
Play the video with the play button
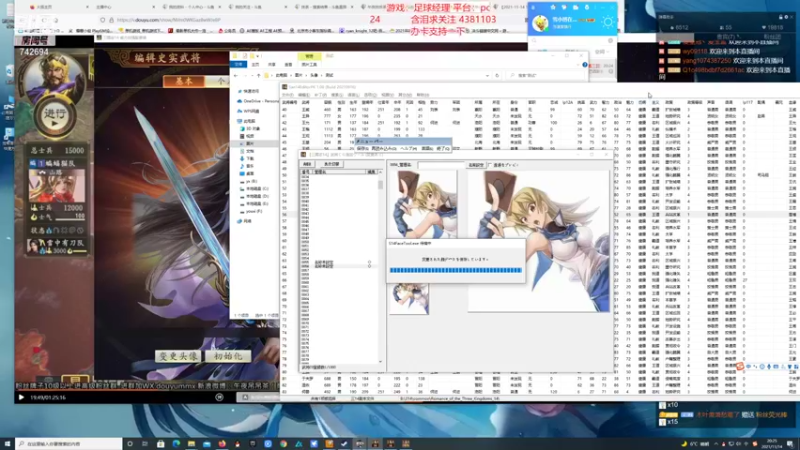pyautogui.click(x=21, y=397)
